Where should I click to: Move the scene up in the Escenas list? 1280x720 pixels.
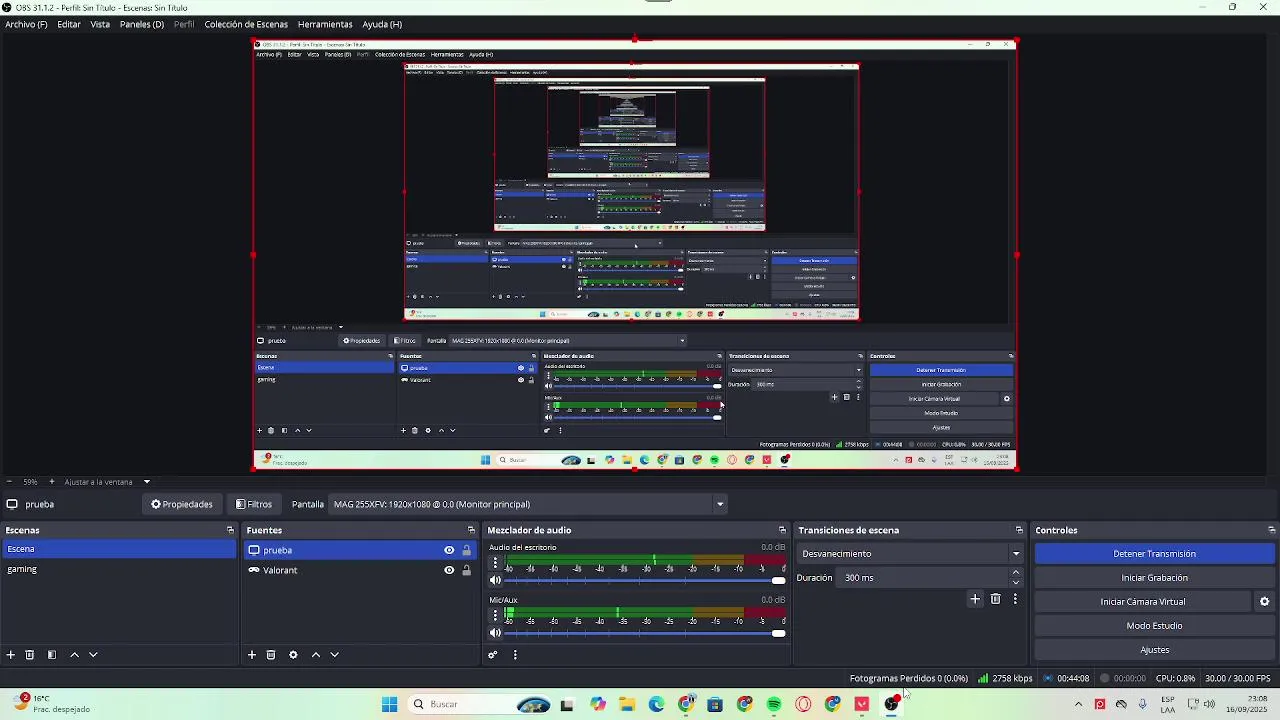pyautogui.click(x=74, y=655)
